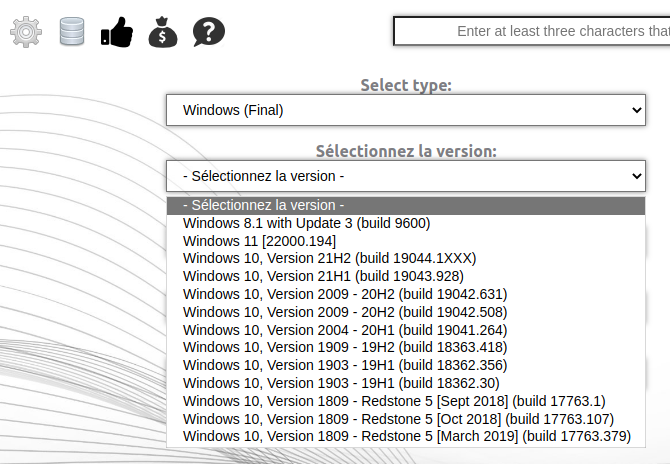The height and width of the screenshot is (464, 670).
Task: Click the money bag donate icon
Action: click(x=163, y=32)
